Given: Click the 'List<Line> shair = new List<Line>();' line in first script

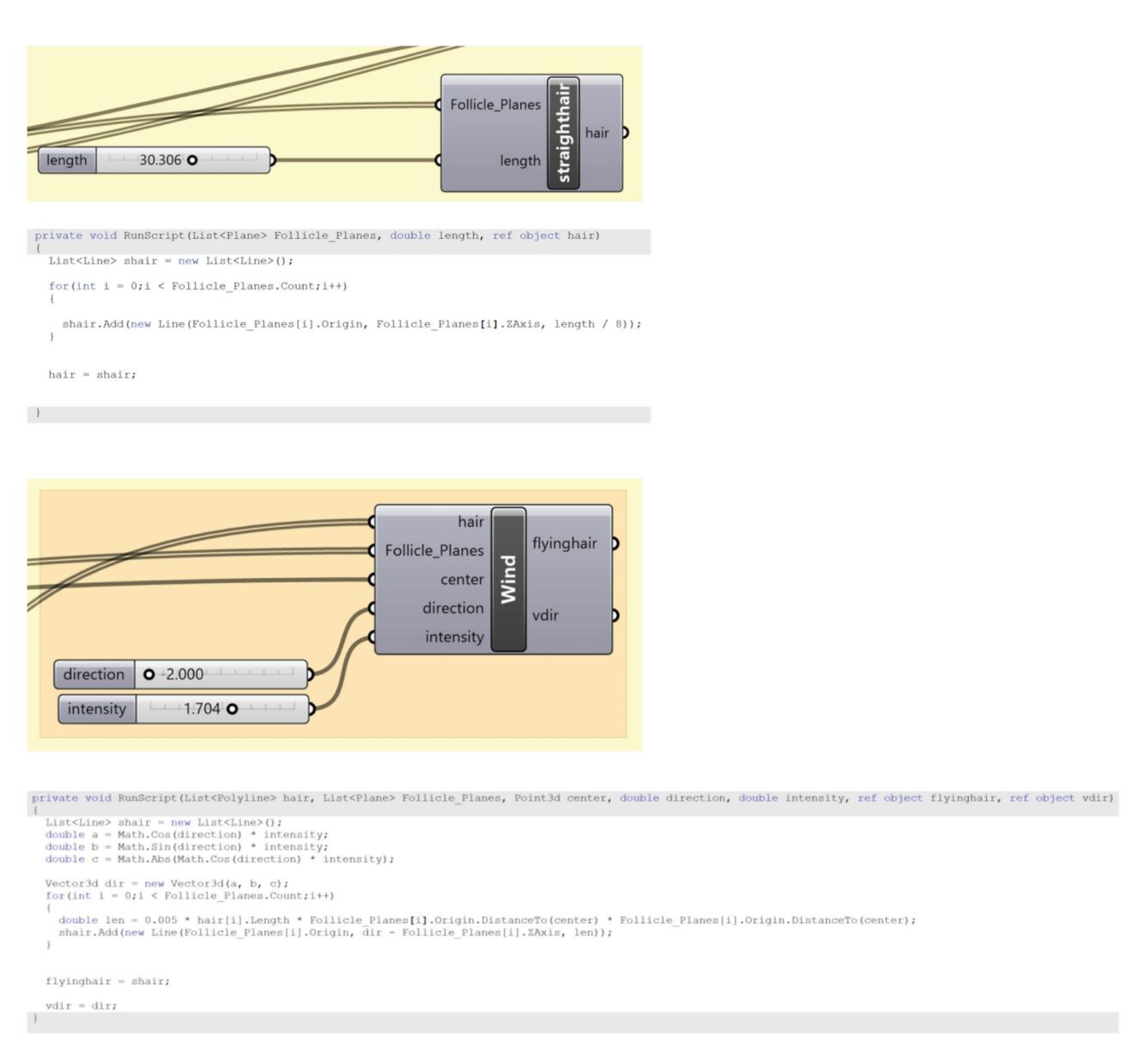Looking at the screenshot, I should tap(171, 261).
